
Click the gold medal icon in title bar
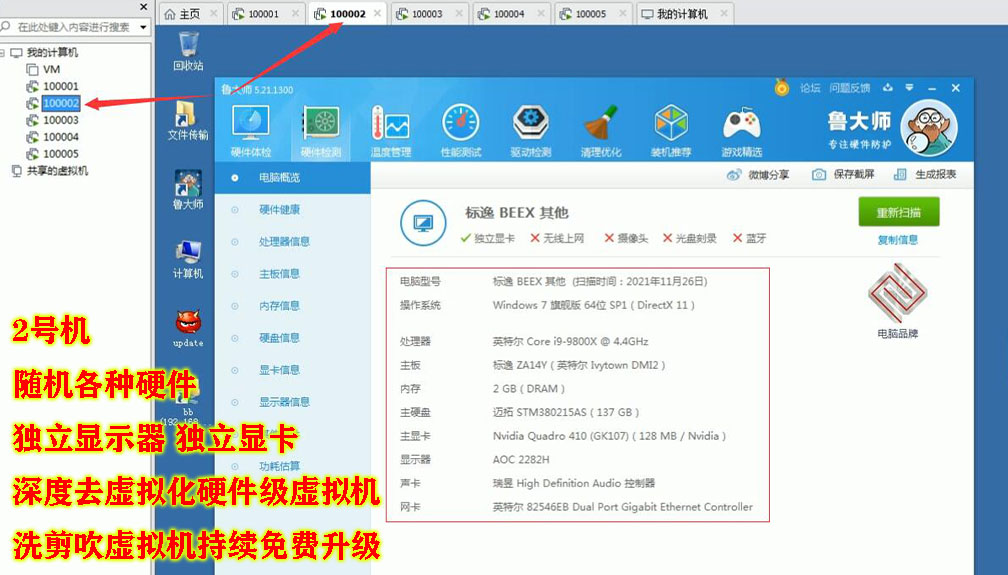782,87
